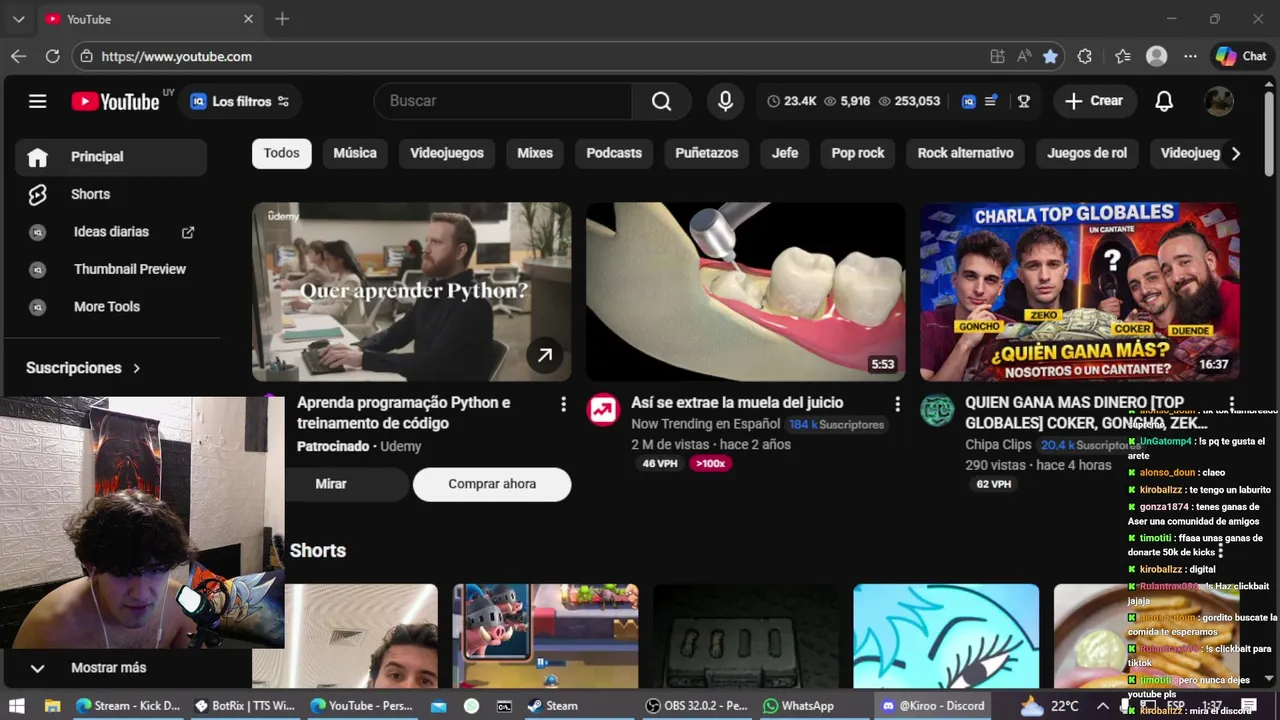
Task: Click the 23.4K watch-time stat
Action: pos(791,101)
